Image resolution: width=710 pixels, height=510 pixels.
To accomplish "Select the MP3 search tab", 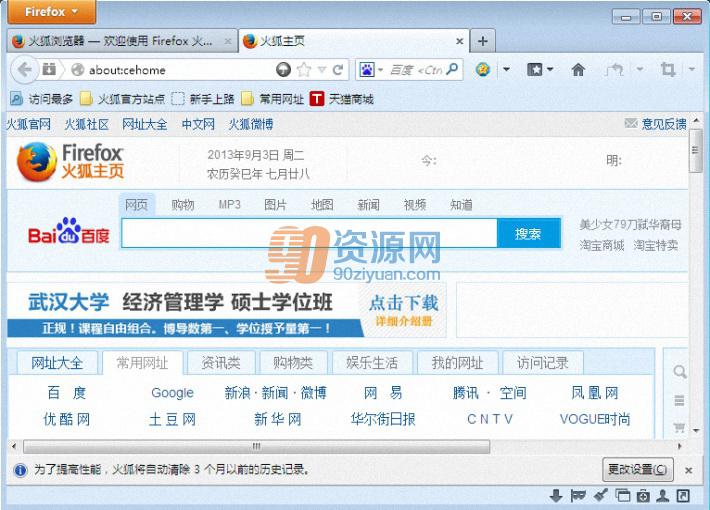I will tap(230, 205).
